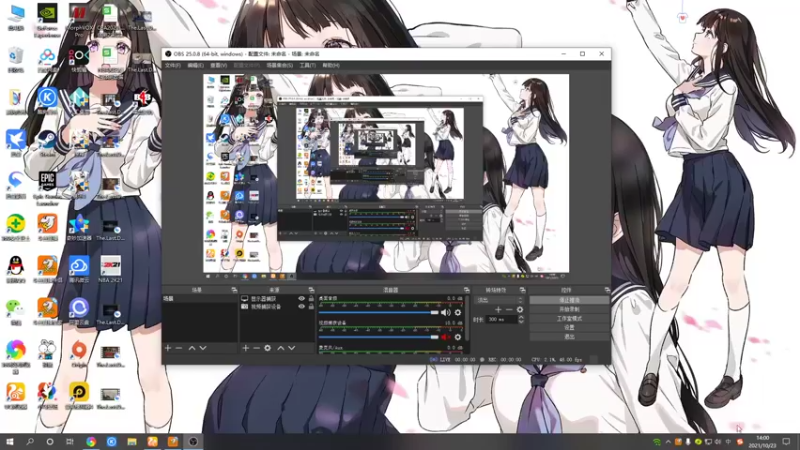Open the MorphVOX Pro desktop shortcut

[79, 20]
